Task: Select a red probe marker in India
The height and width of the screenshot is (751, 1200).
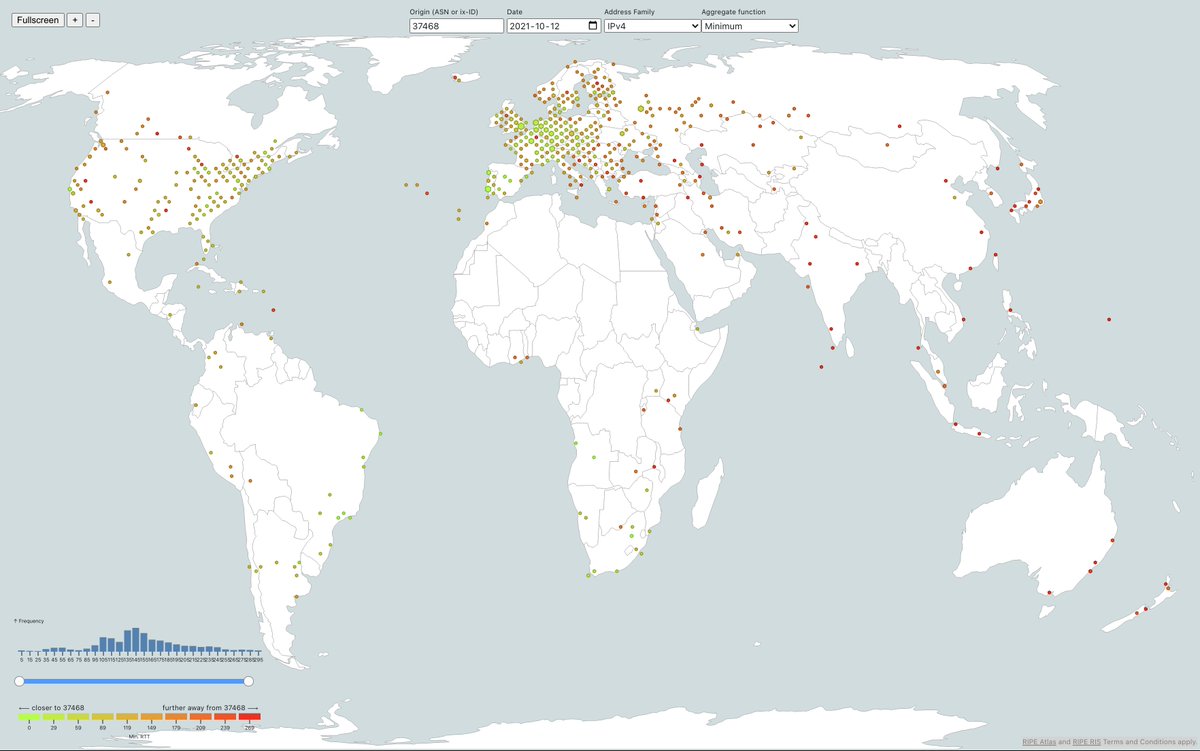Action: point(810,264)
